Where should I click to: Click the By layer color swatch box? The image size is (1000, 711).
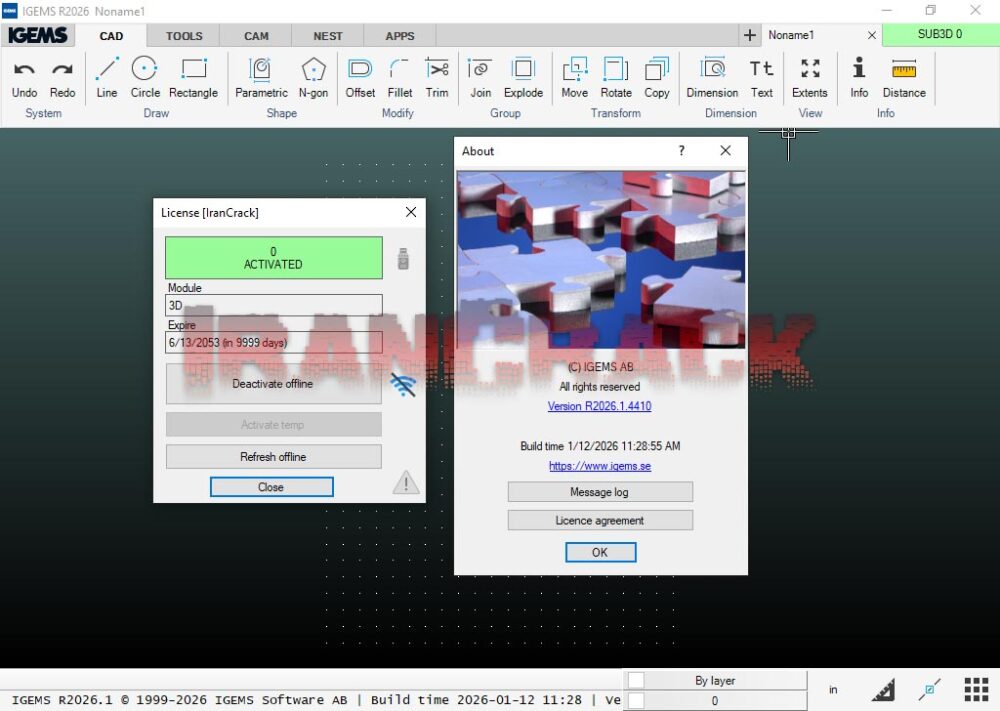point(636,681)
